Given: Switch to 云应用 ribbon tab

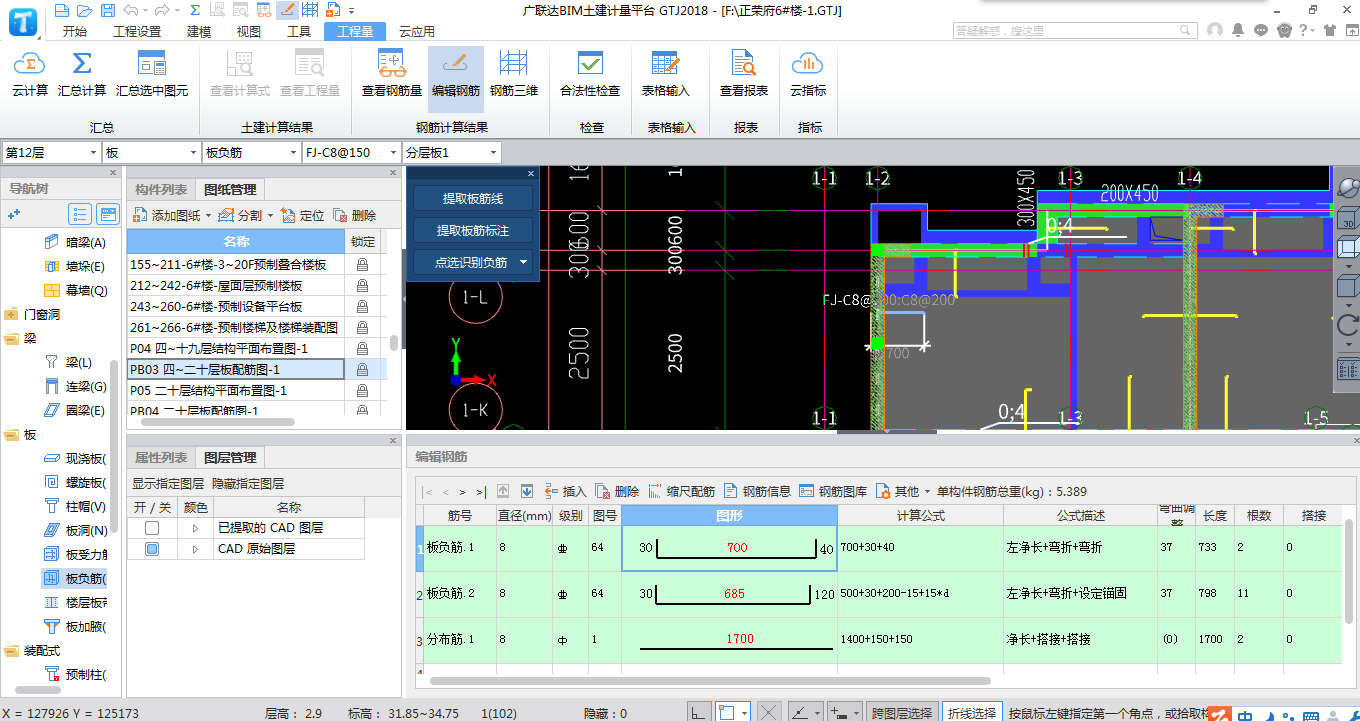Looking at the screenshot, I should [416, 31].
